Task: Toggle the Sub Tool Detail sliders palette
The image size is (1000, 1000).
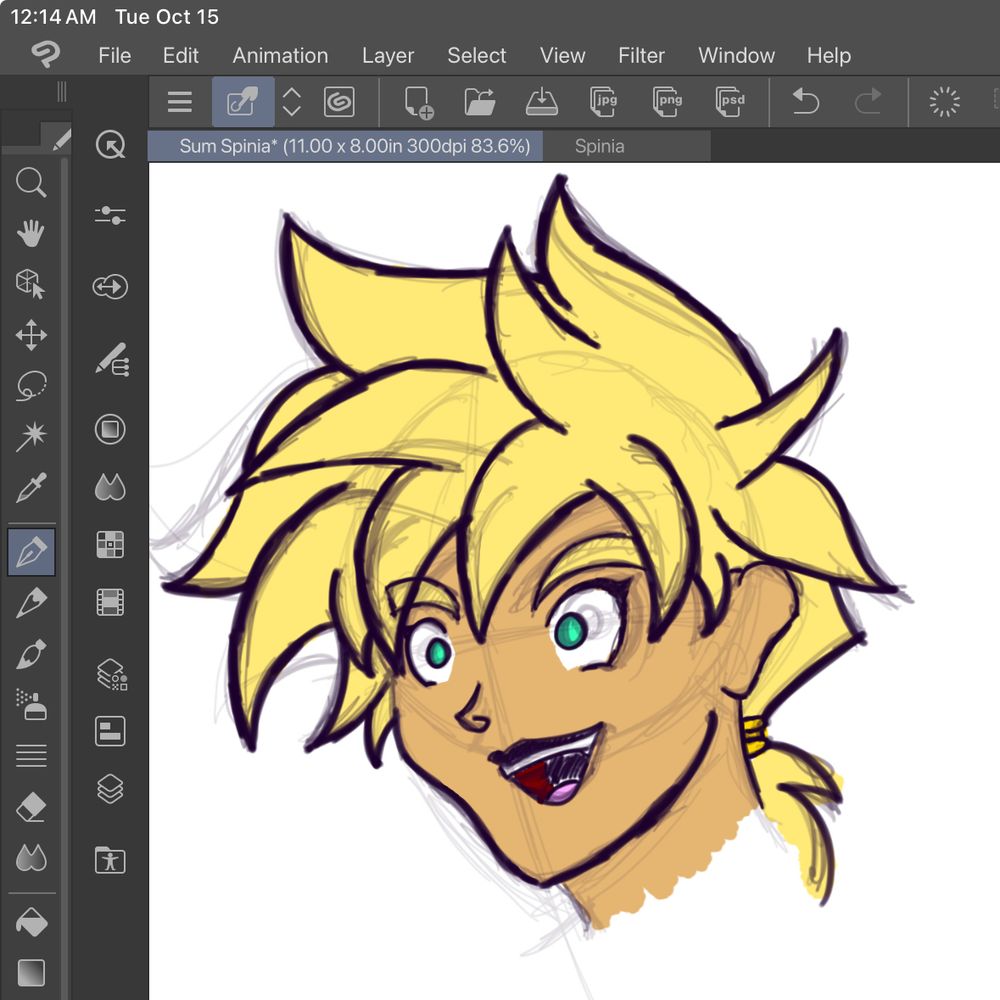Action: [110, 215]
